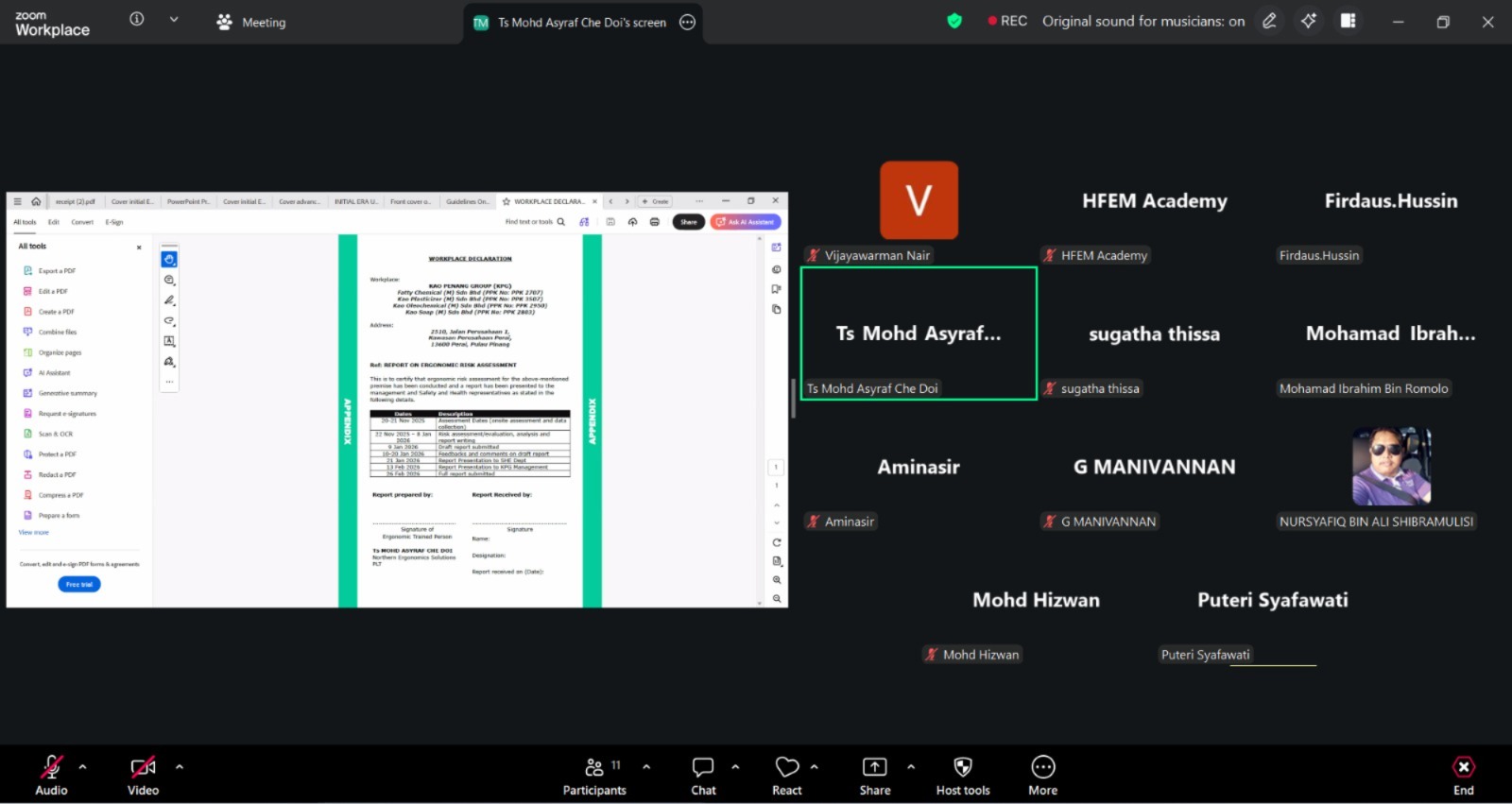Click the annotate pencil icon
The image size is (1512, 804).
pyautogui.click(x=1269, y=21)
